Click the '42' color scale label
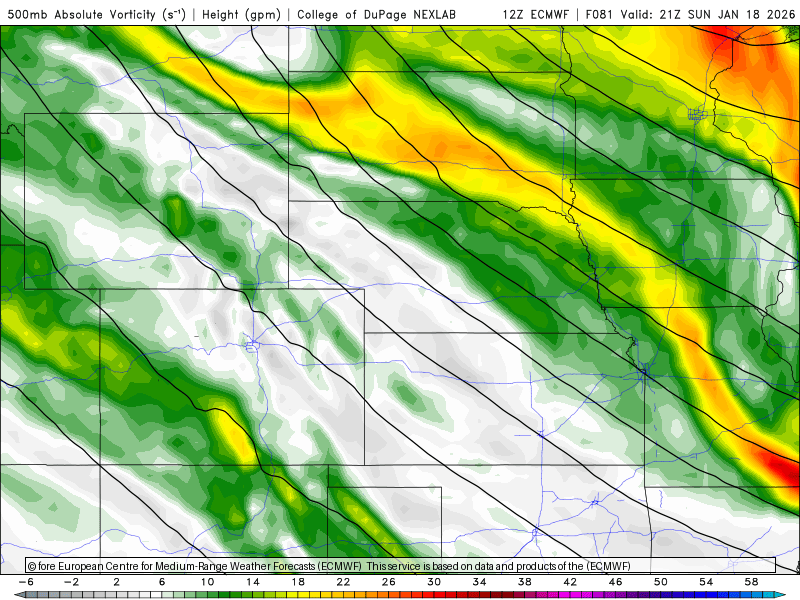The image size is (800, 600). [x=570, y=582]
